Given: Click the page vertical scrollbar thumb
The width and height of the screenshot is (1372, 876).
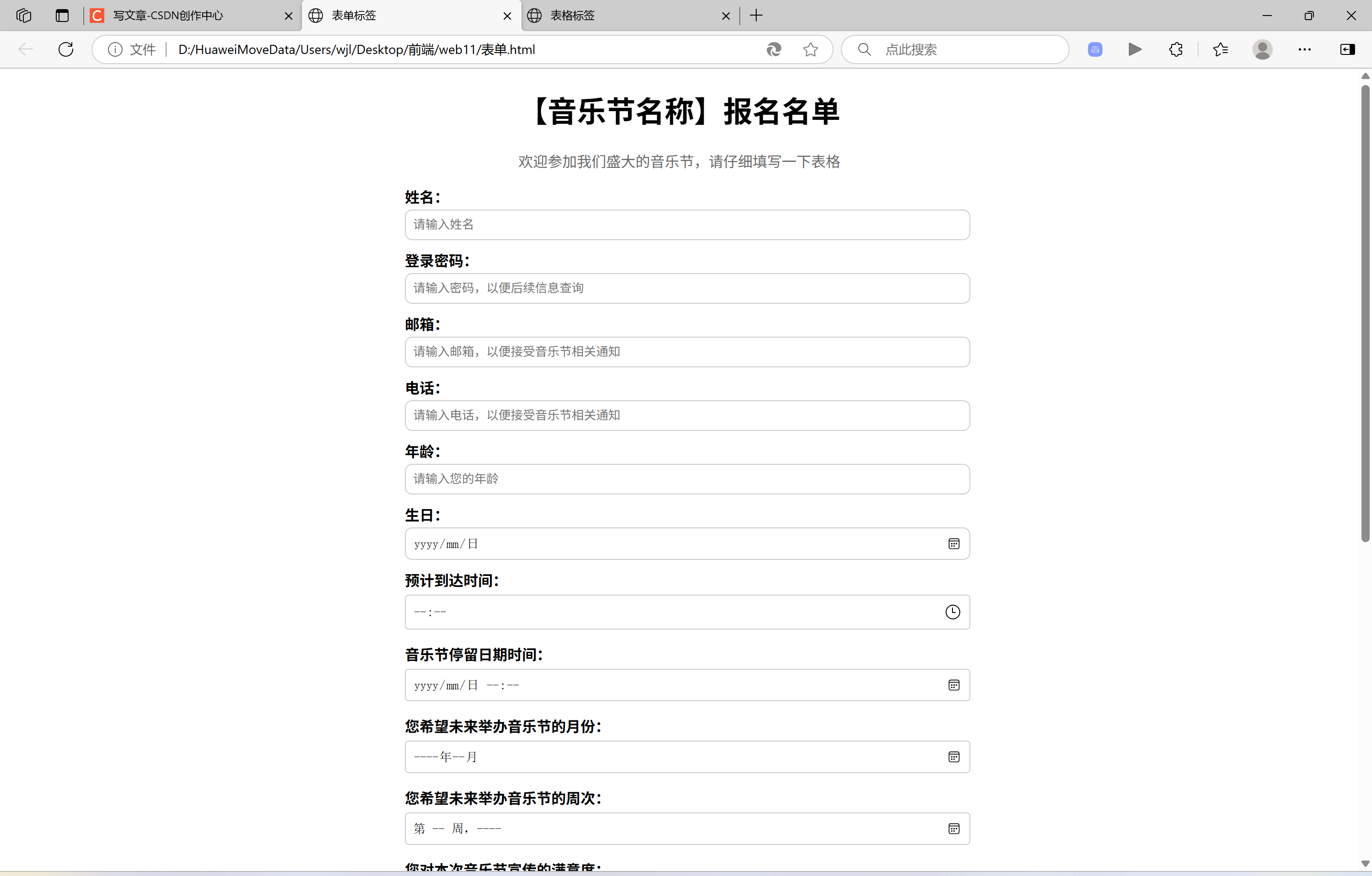Looking at the screenshot, I should pyautogui.click(x=1365, y=313).
